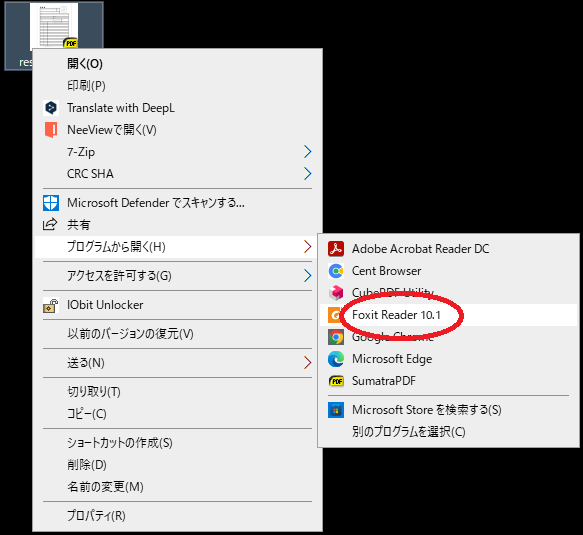Screen dimensions: 583x535
Task: Open プログラムから開く(H) entry
Action: click(x=116, y=246)
